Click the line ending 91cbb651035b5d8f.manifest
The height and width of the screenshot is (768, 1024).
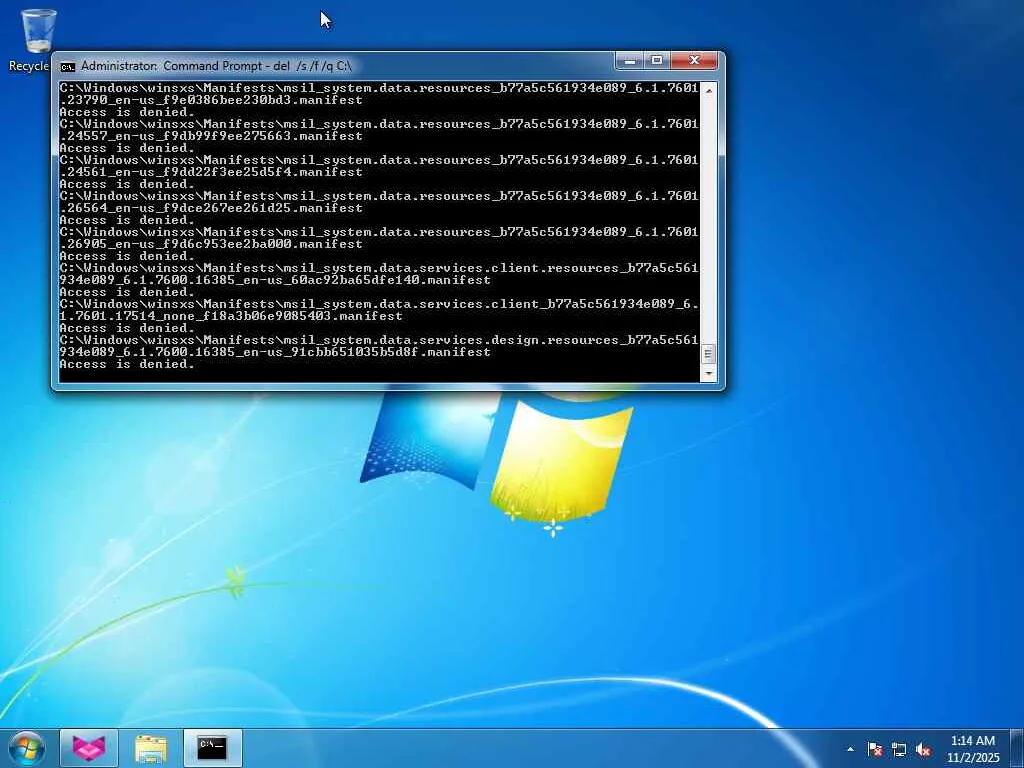point(275,351)
